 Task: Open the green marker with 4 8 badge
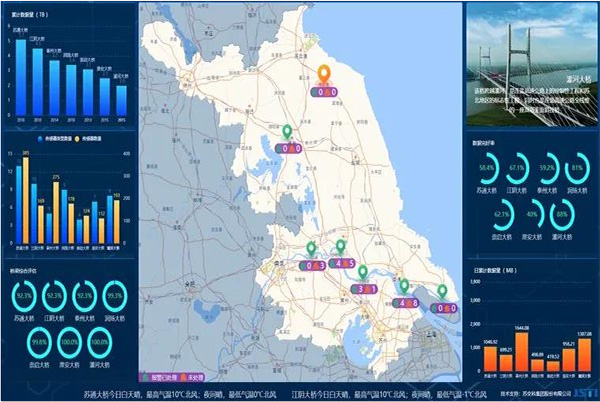point(404,286)
